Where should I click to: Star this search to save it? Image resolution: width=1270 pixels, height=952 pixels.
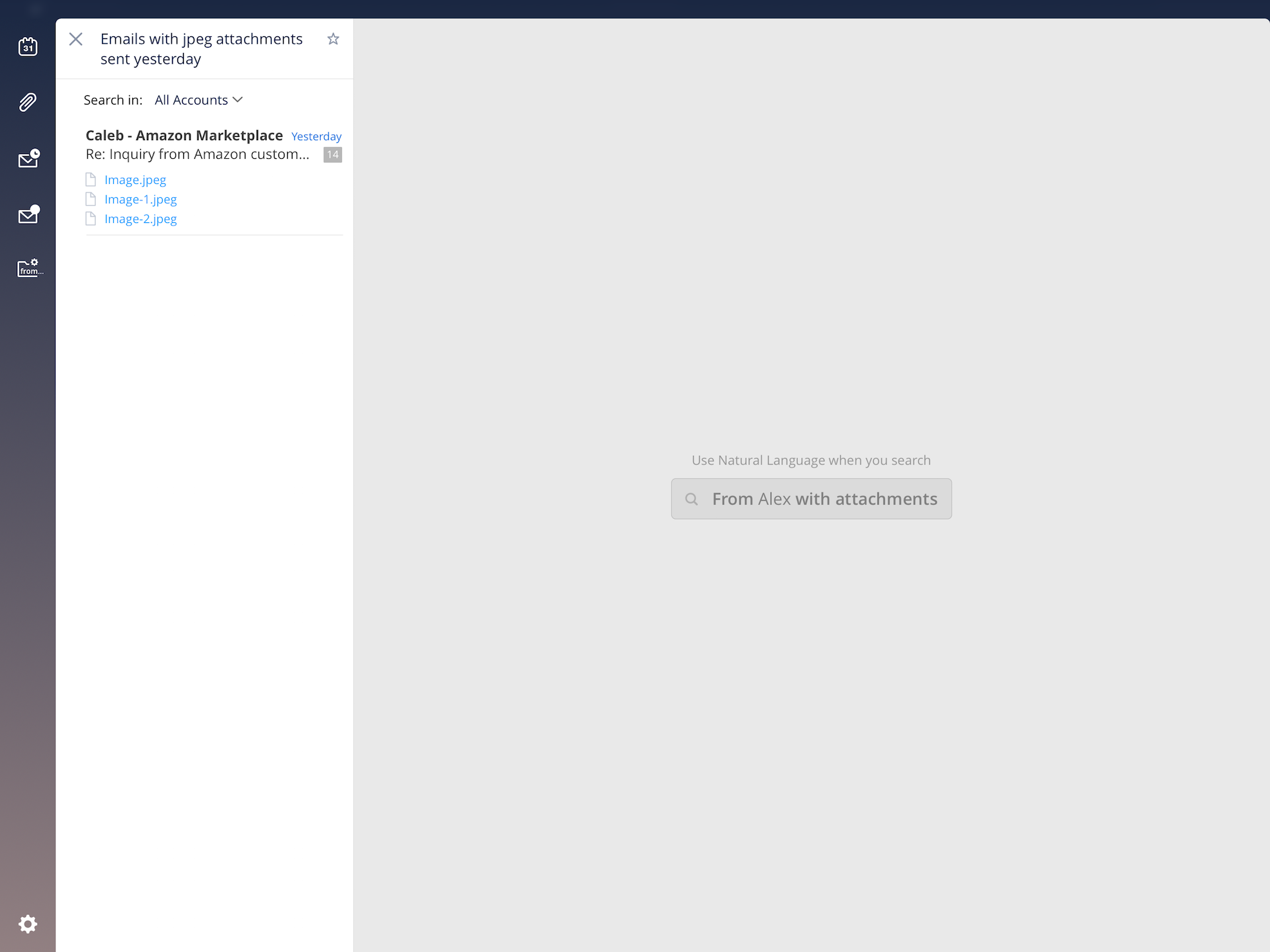(x=333, y=39)
